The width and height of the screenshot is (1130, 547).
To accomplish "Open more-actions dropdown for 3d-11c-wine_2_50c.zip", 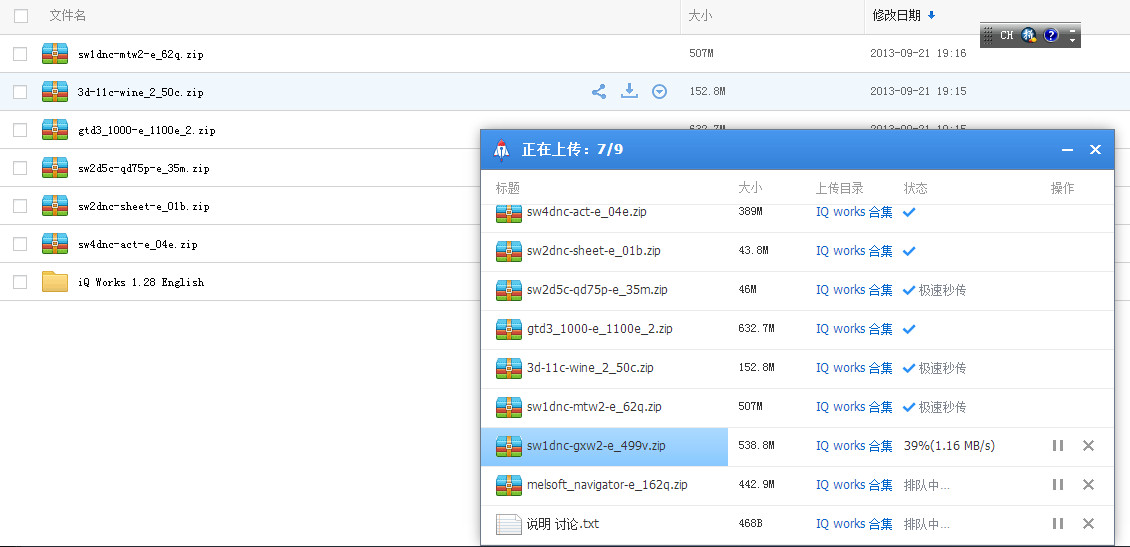I will [659, 92].
